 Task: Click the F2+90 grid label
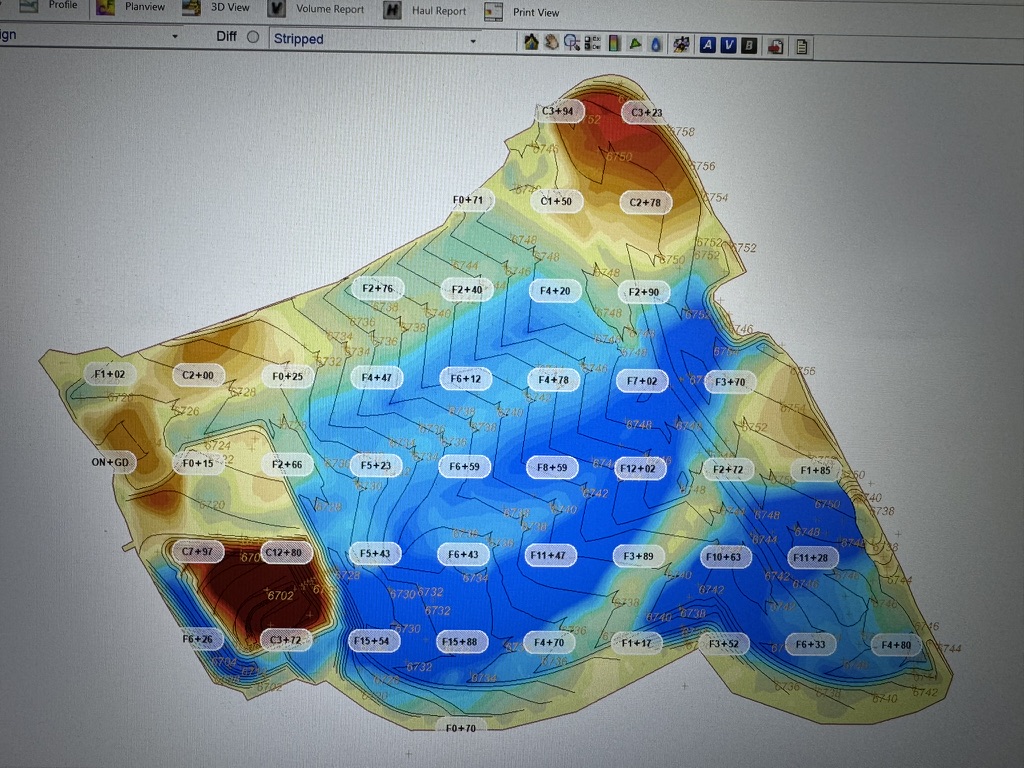pyautogui.click(x=644, y=293)
